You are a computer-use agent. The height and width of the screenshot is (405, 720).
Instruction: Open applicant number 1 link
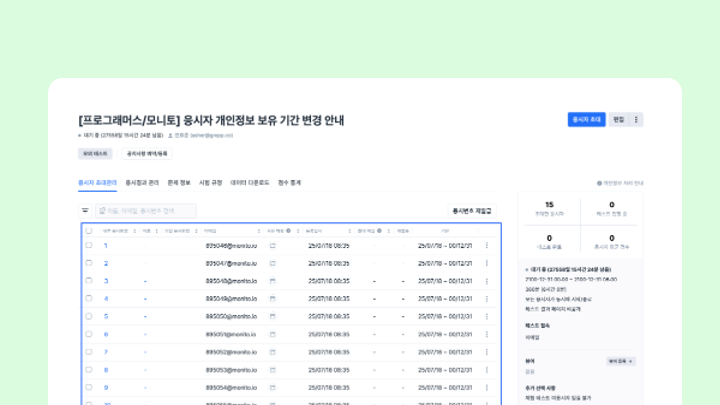[x=106, y=246]
